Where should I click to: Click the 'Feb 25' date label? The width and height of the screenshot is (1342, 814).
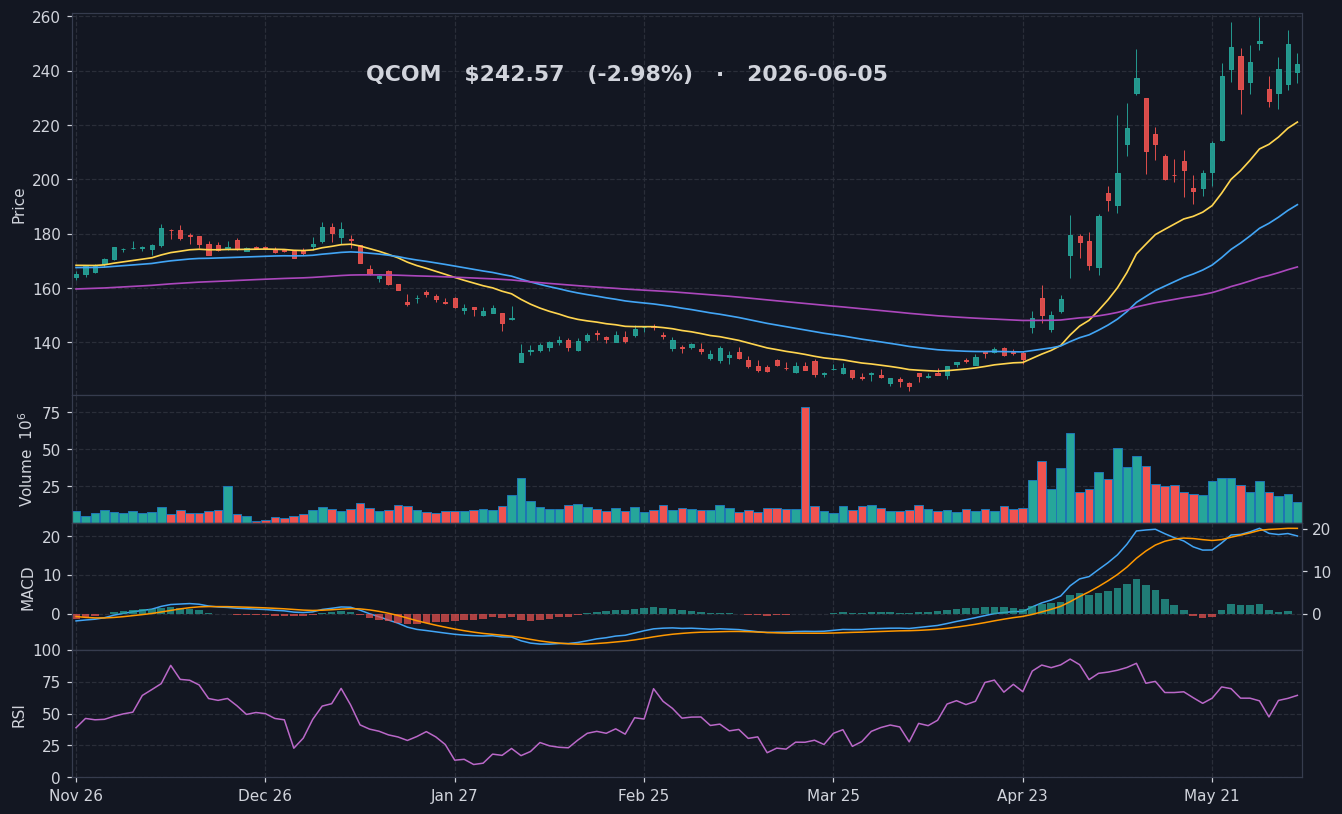[x=643, y=796]
